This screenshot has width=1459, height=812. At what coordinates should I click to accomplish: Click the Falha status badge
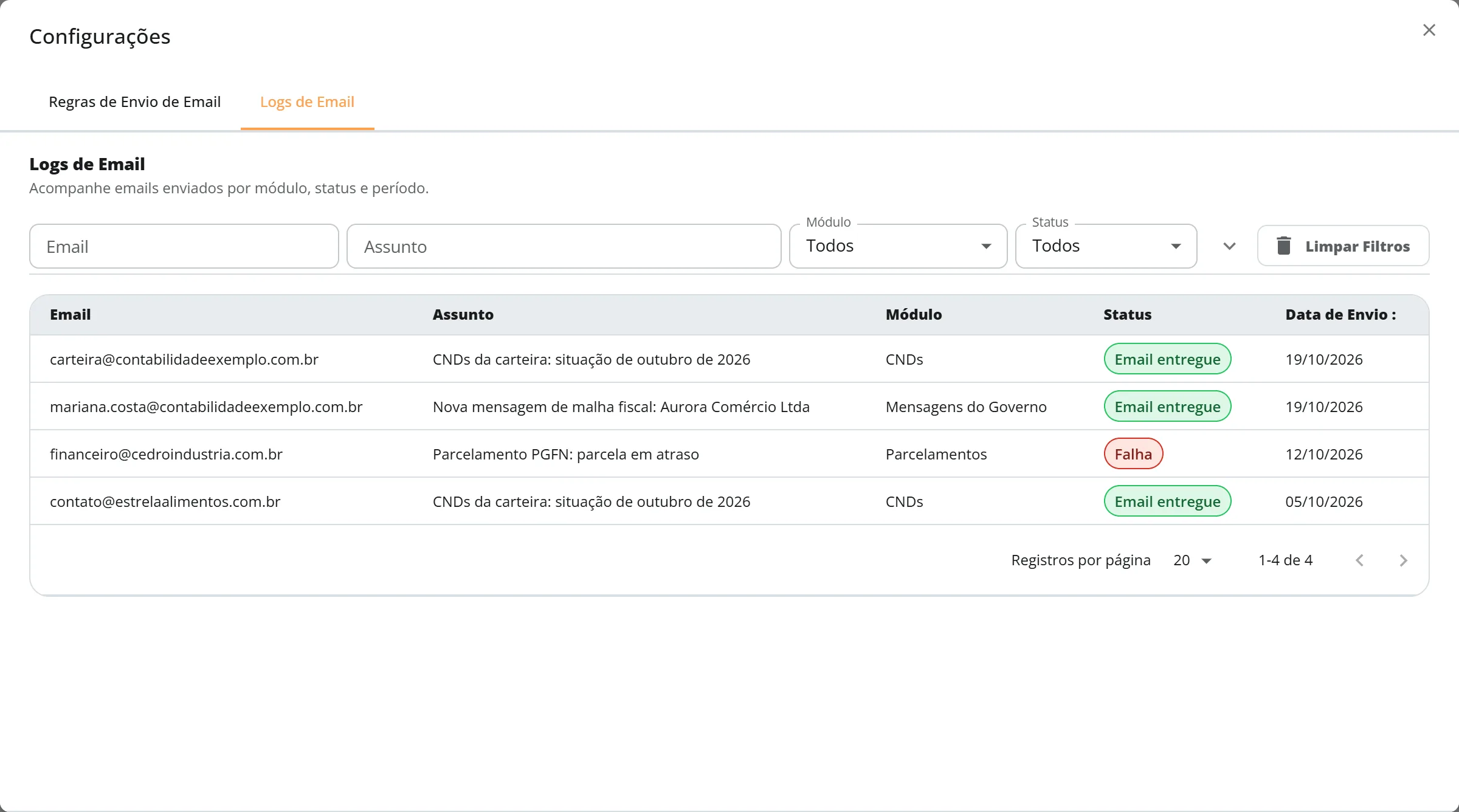coord(1133,454)
